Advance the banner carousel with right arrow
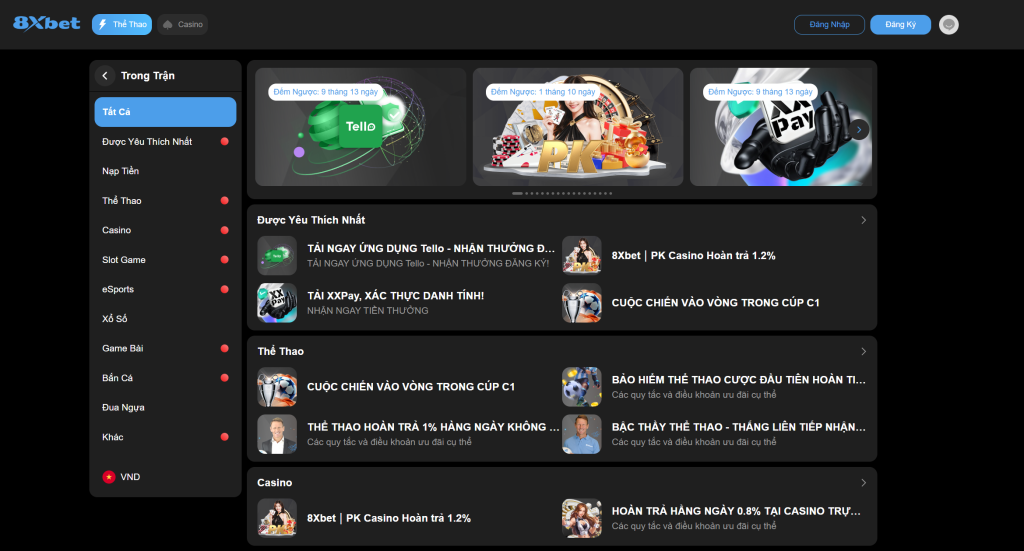This screenshot has height=551, width=1024. point(859,130)
